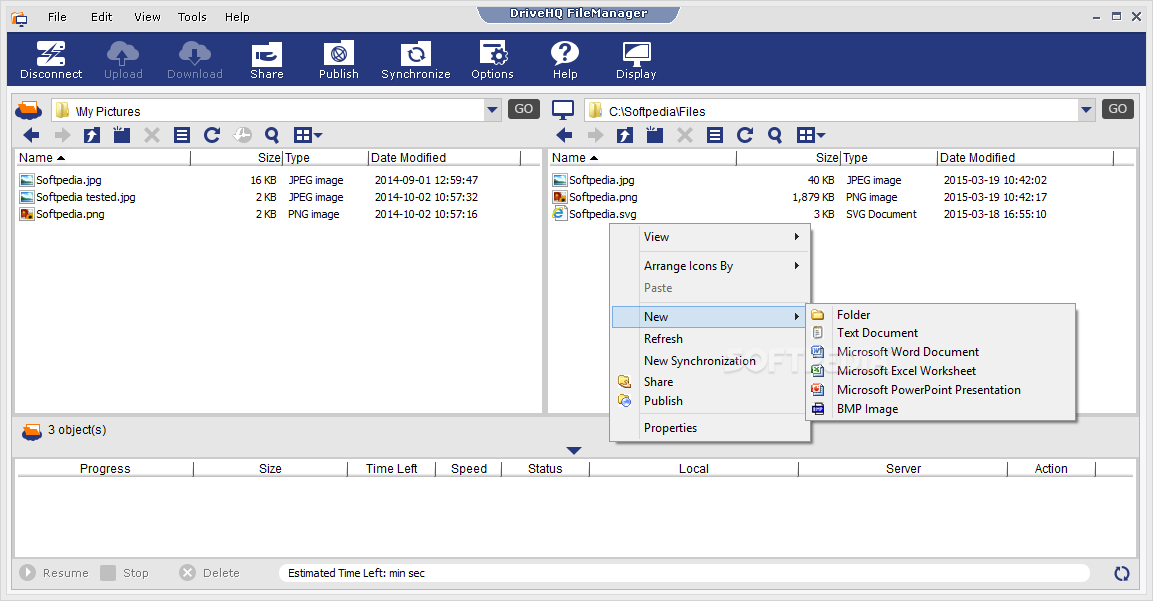
Task: Expand the My Pictures path dropdown
Action: point(492,110)
